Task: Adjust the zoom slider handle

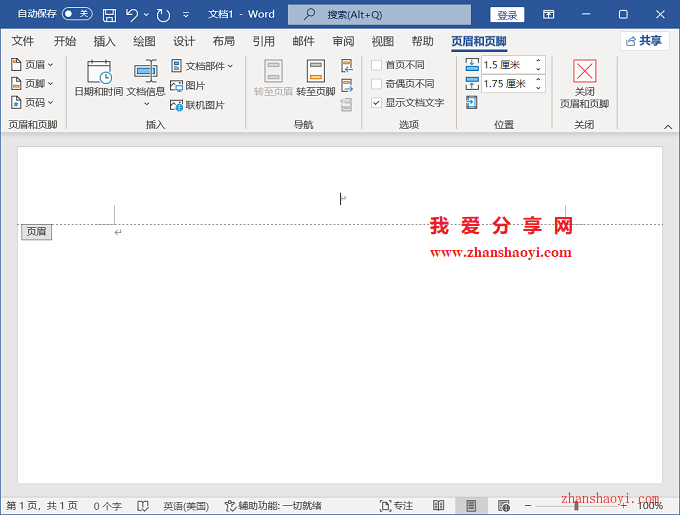Action: pyautogui.click(x=576, y=505)
